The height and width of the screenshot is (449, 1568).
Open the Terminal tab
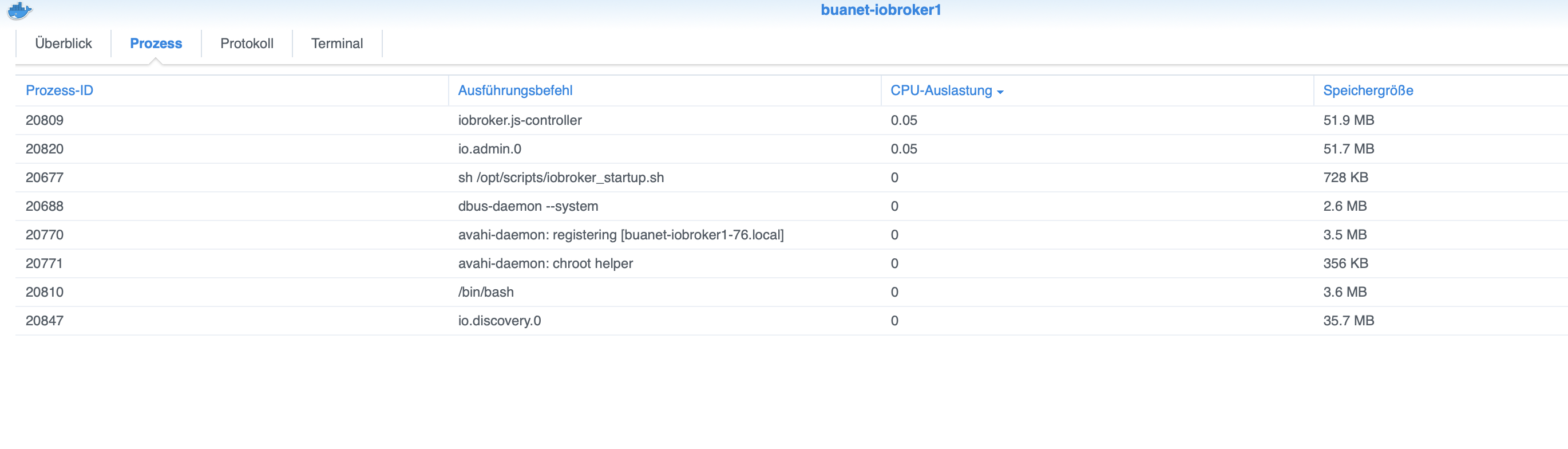[x=336, y=44]
